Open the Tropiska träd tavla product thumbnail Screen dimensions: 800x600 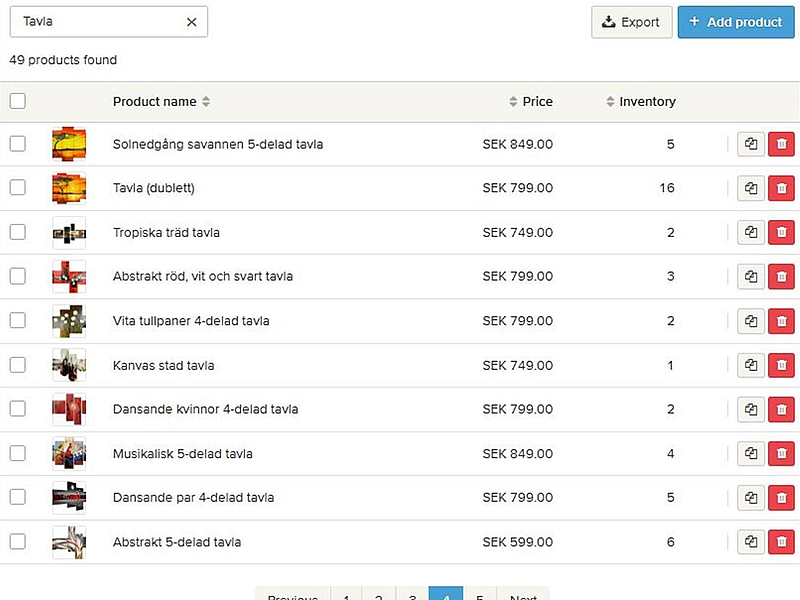coord(69,232)
